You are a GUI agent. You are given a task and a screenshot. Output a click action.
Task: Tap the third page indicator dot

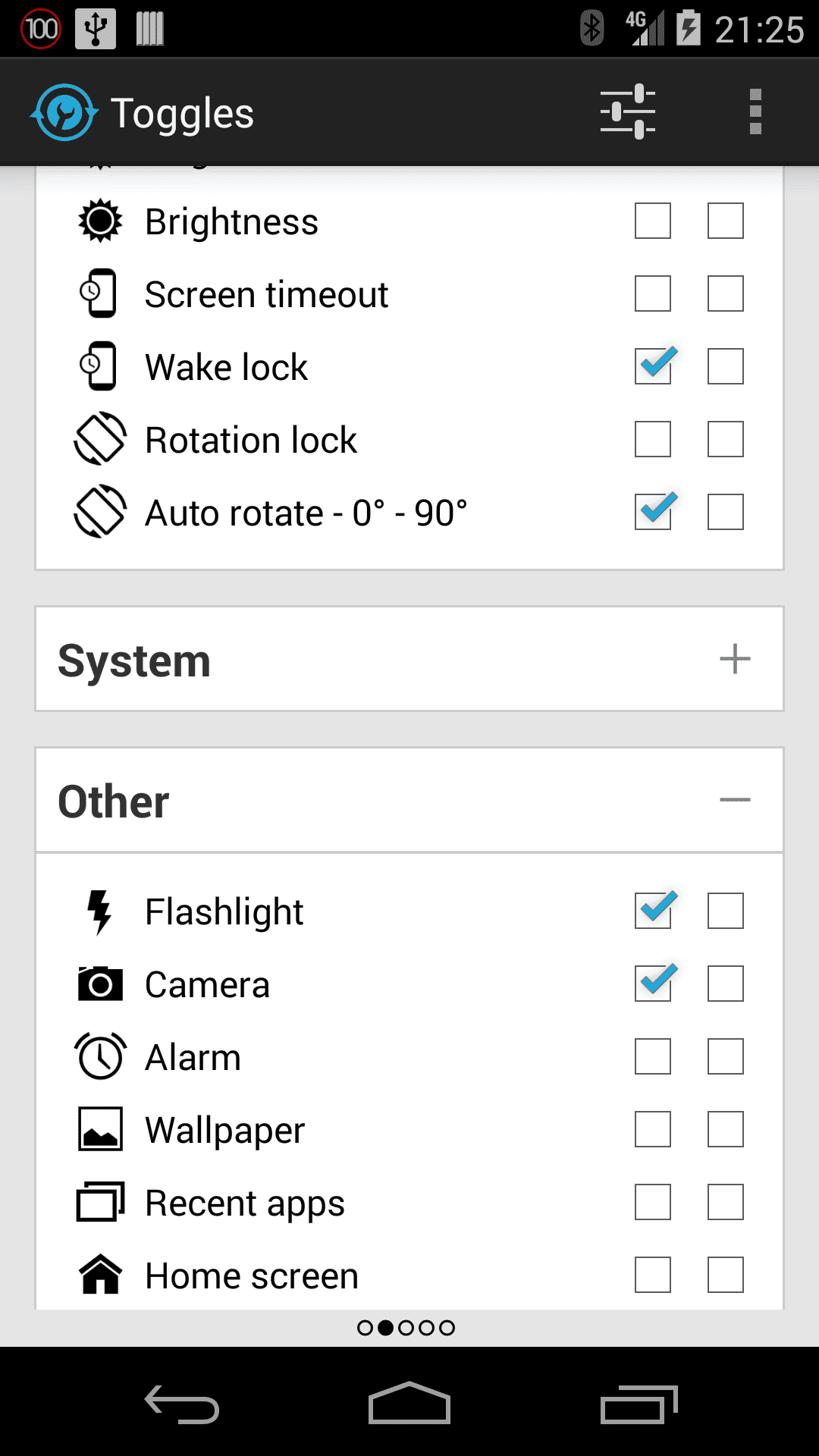[x=406, y=1328]
